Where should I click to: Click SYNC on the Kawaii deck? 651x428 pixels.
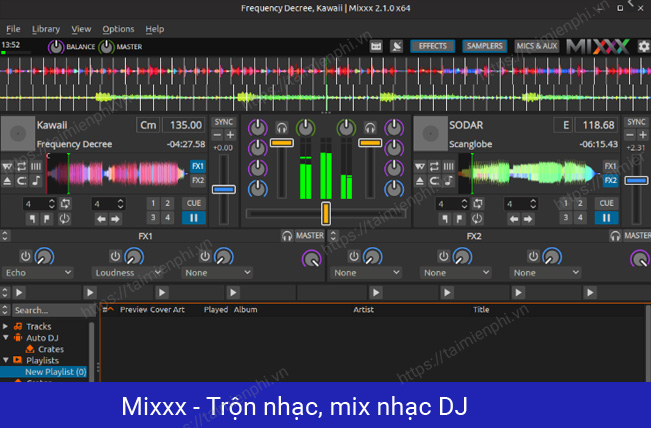tap(224, 122)
